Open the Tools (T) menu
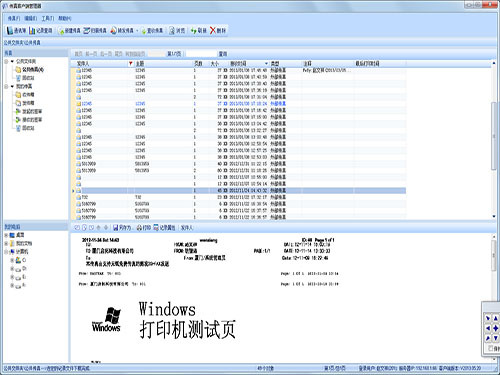 48,18
